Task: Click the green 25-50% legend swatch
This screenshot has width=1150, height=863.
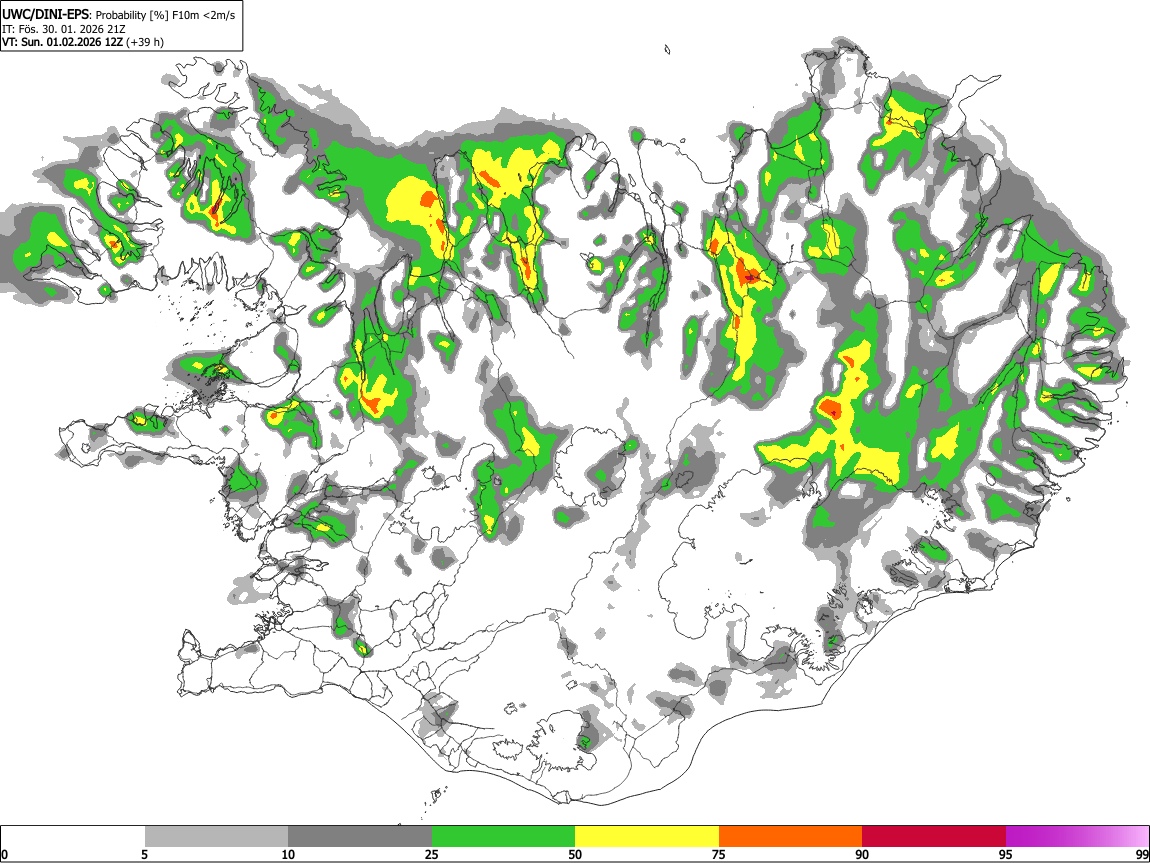Action: pos(503,837)
